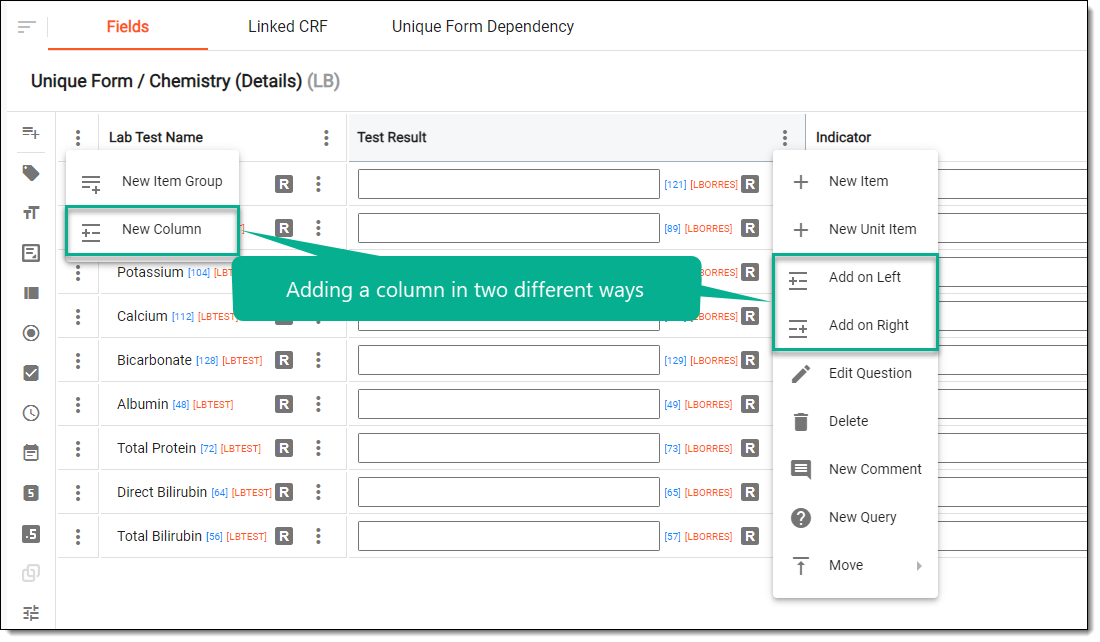Screen dimensions: 1100x642
Task: Choose New Query menu entry
Action: pyautogui.click(x=855, y=517)
